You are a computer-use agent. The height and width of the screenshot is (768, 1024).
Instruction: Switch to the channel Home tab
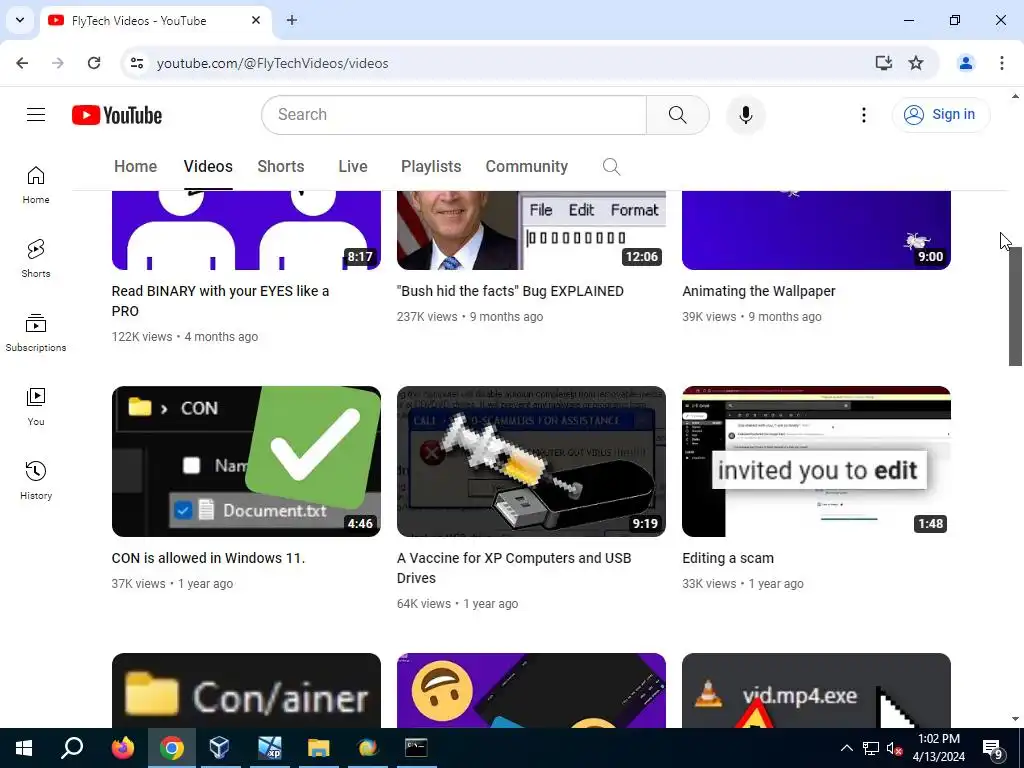tap(135, 167)
